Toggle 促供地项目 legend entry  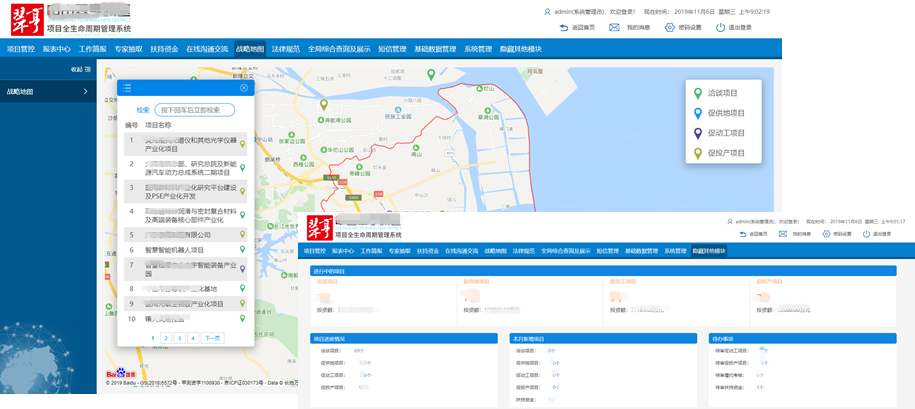pyautogui.click(x=725, y=113)
